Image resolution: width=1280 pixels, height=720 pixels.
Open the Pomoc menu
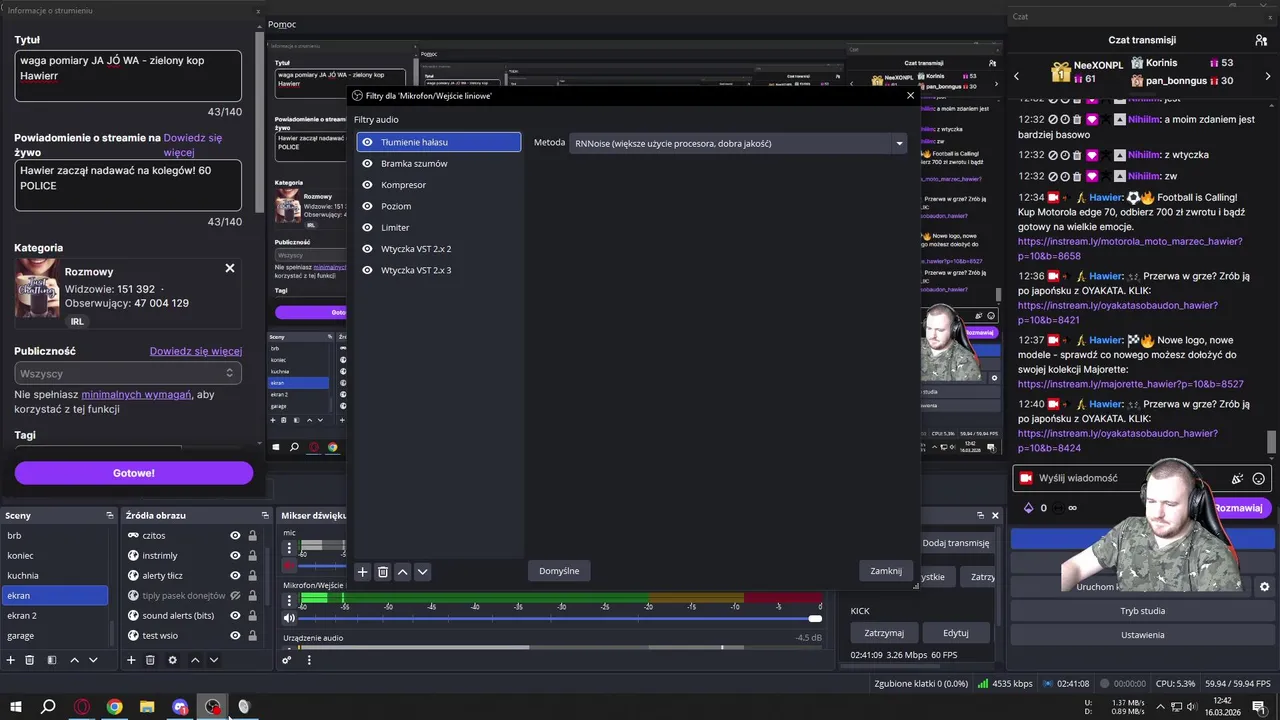tap(282, 24)
